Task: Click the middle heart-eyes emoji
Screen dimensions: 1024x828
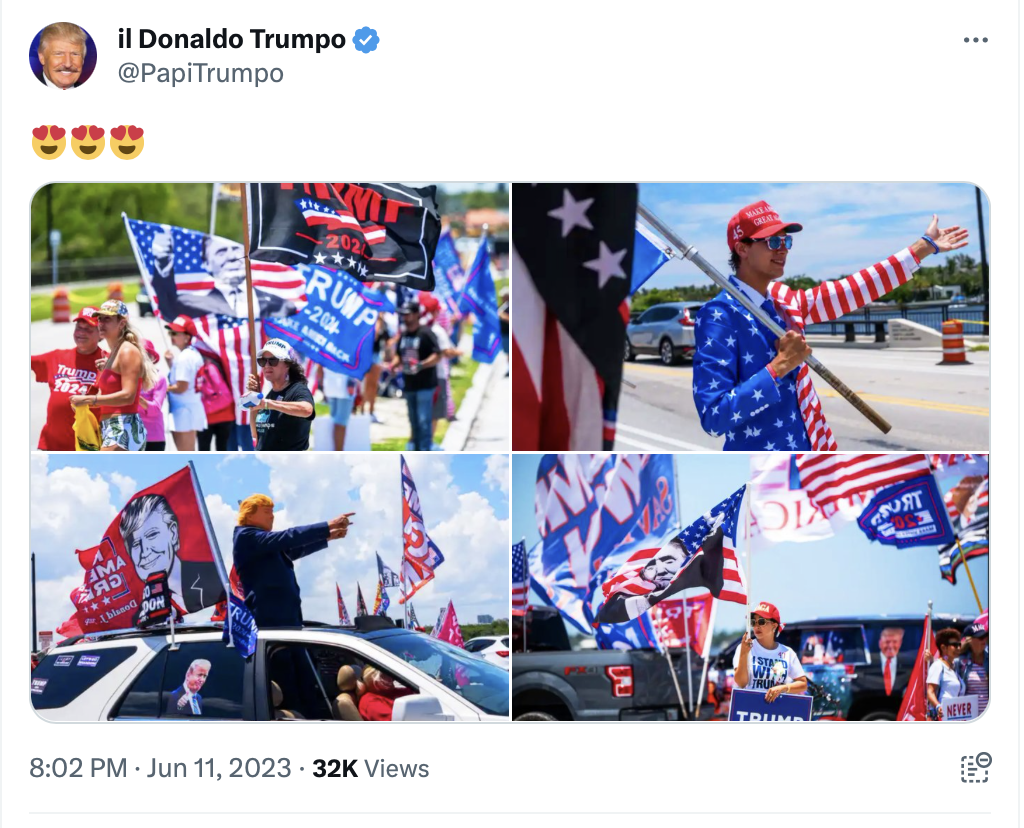Action: click(x=88, y=142)
